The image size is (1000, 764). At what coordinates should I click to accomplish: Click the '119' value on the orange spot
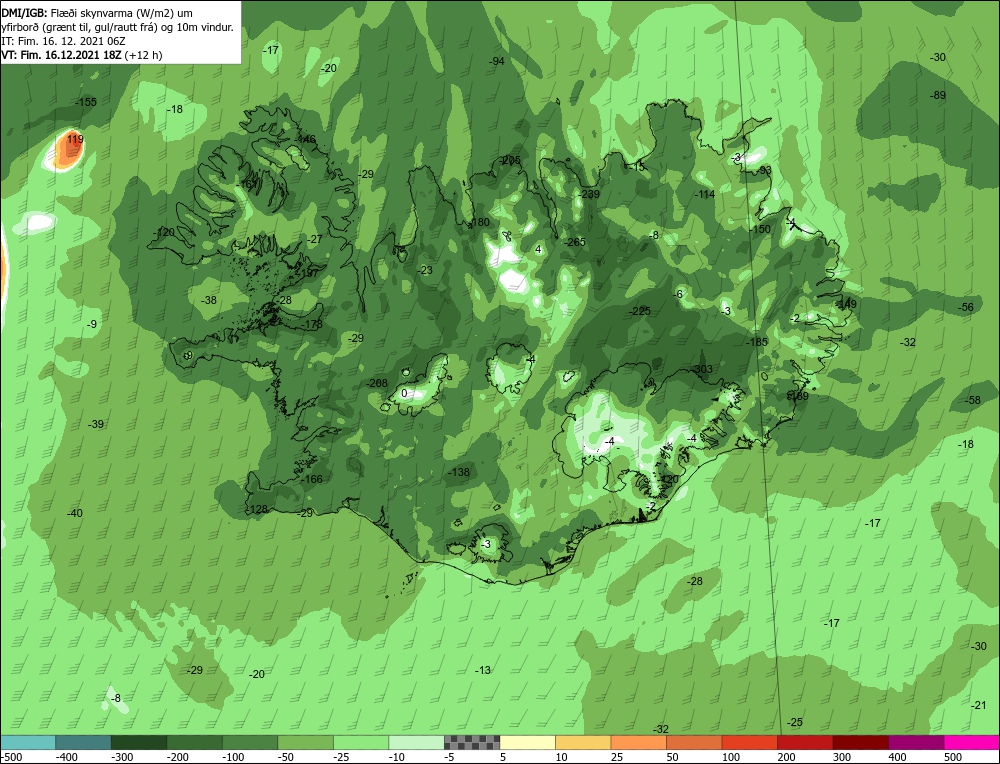tap(75, 139)
